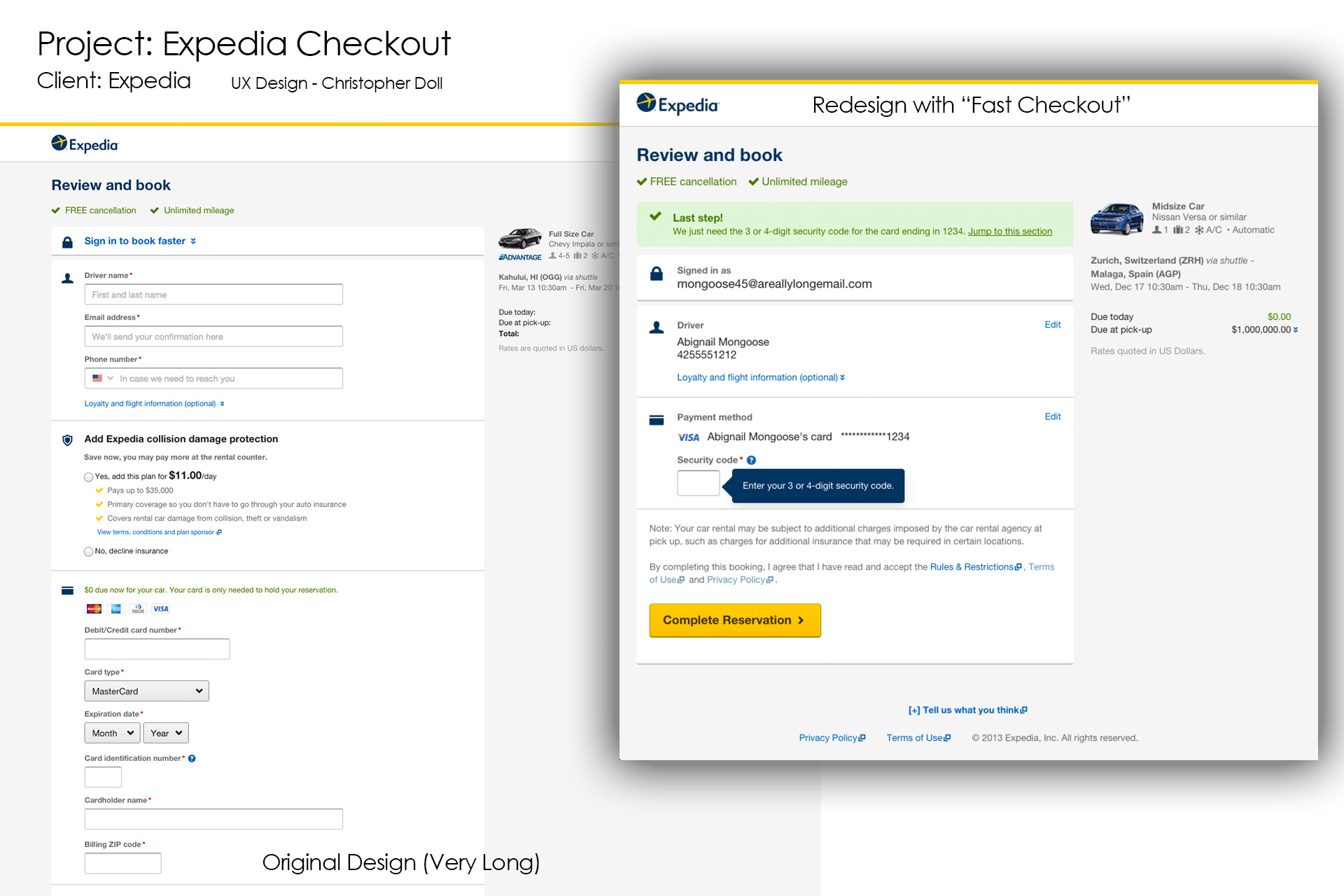Image resolution: width=1344 pixels, height=896 pixels.
Task: Click the mongoose45@areallylongemail.com text
Action: coord(774,284)
